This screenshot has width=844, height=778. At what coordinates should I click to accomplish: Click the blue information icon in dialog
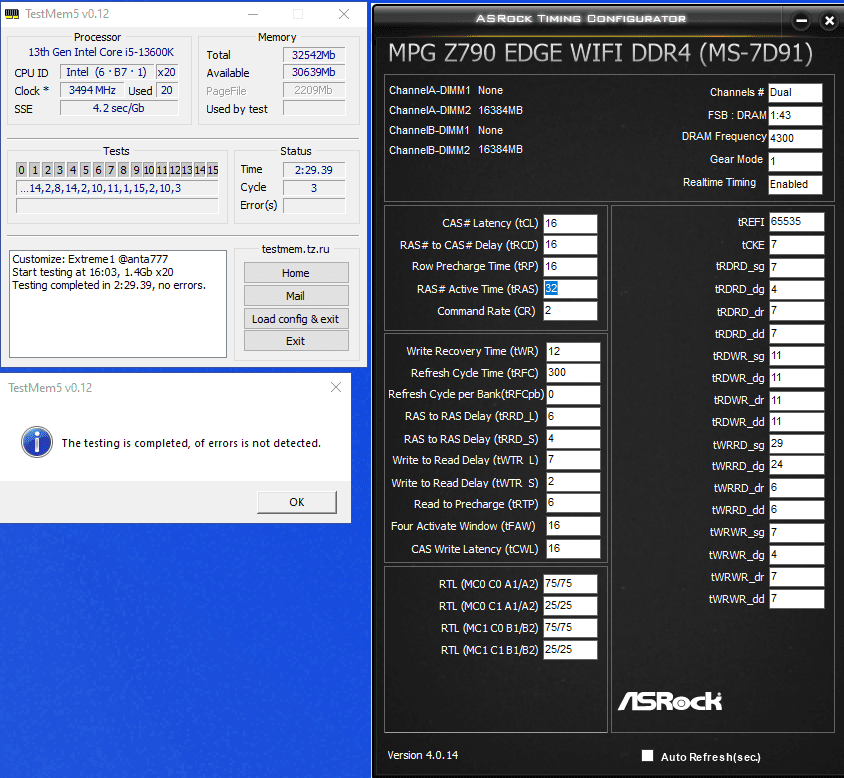[37, 443]
